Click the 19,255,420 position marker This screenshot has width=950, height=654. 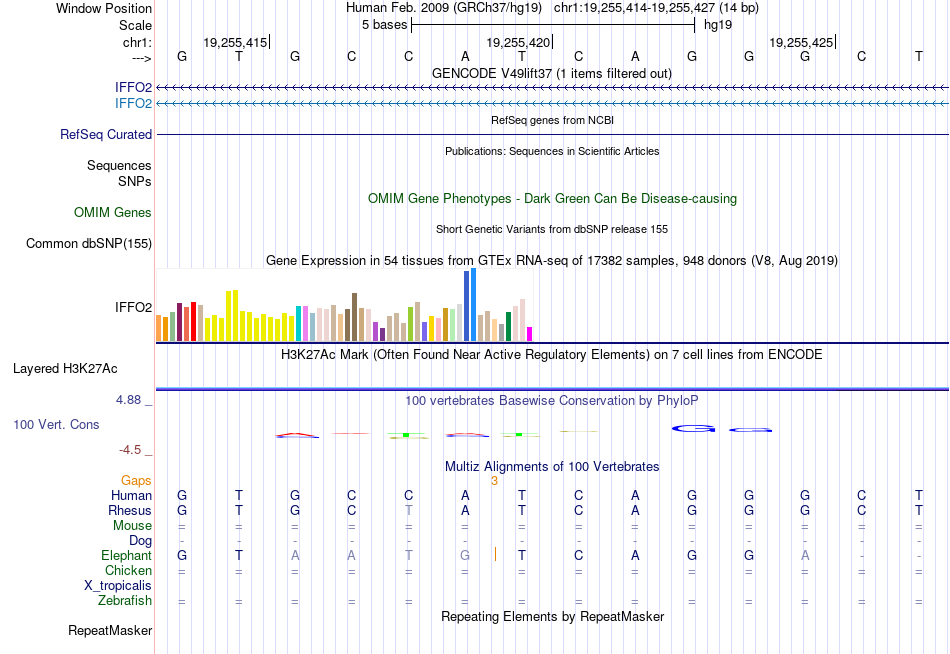[x=518, y=42]
